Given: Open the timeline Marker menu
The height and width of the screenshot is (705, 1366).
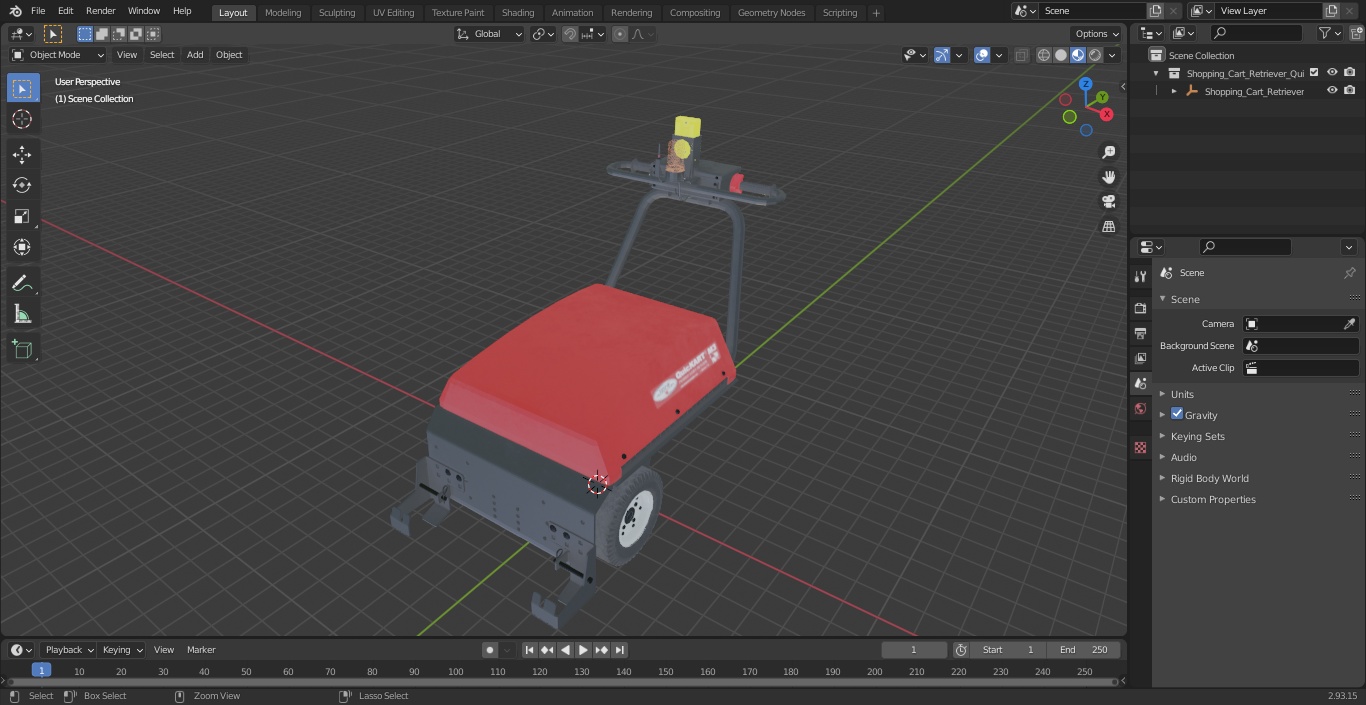Looking at the screenshot, I should [x=201, y=650].
